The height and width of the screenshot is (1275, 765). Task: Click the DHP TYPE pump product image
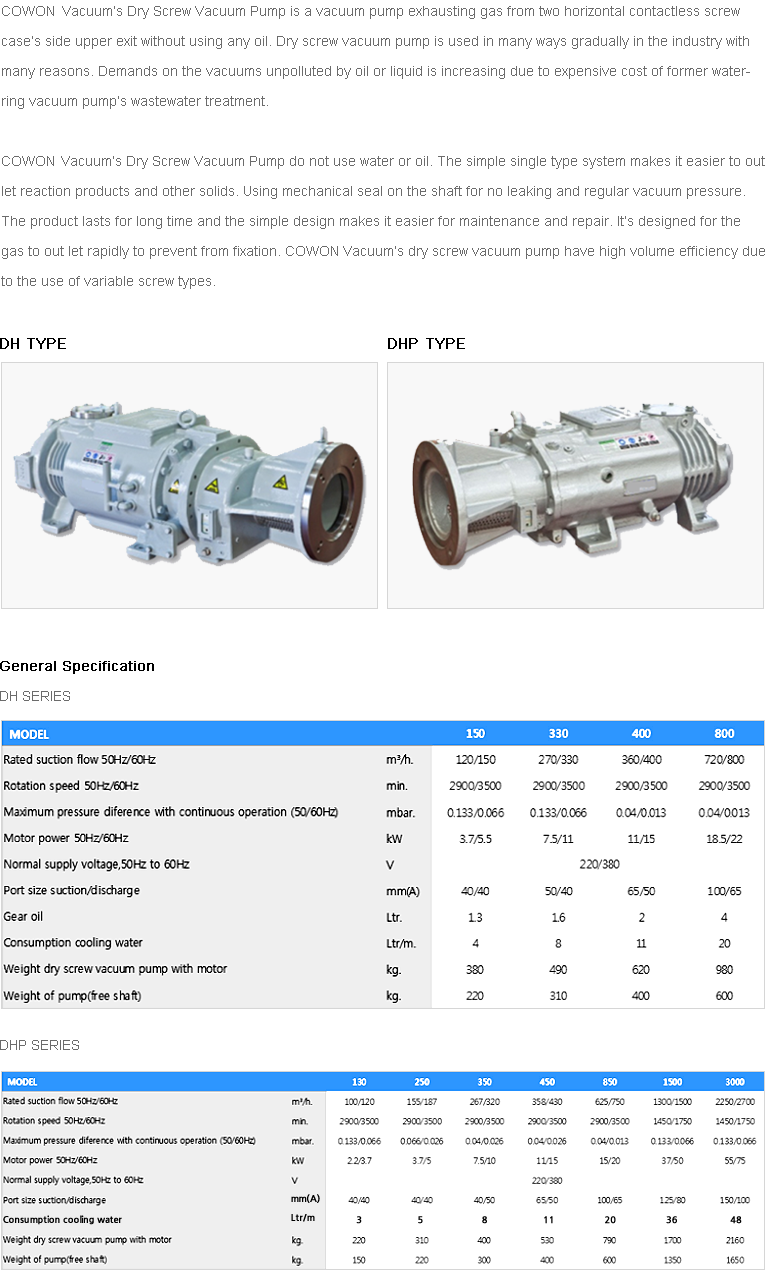click(x=575, y=485)
